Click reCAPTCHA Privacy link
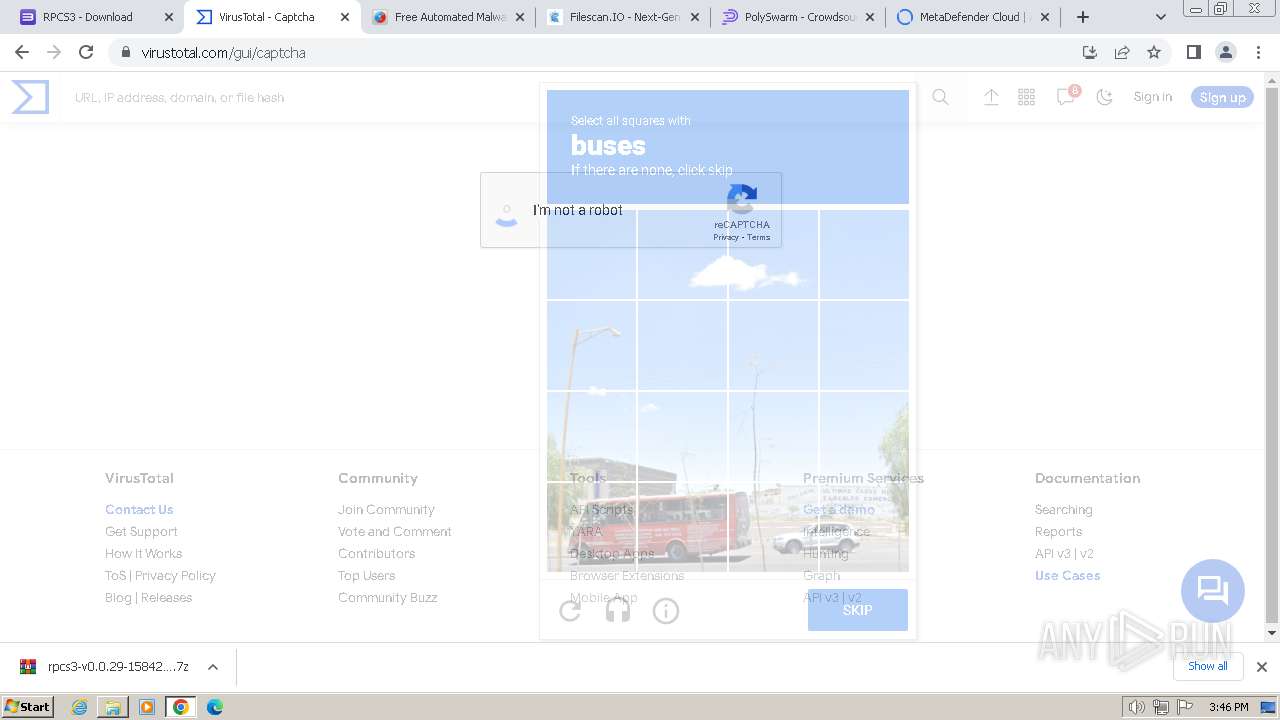Screen dimensions: 1280x720 (726, 237)
